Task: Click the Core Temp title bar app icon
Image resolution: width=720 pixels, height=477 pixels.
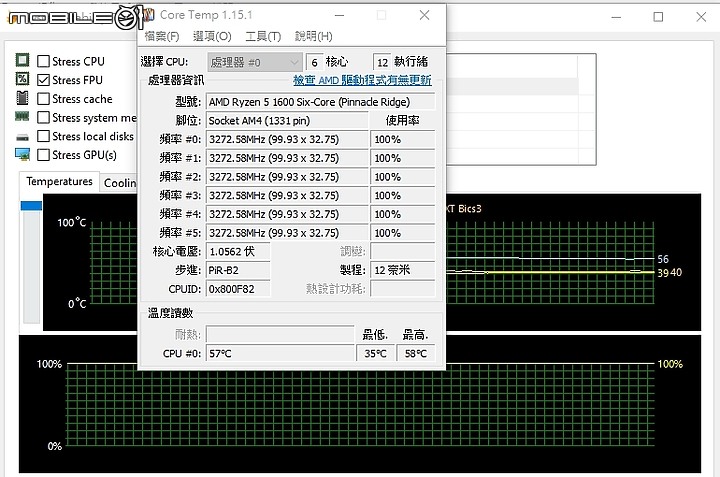Action: pyautogui.click(x=148, y=15)
